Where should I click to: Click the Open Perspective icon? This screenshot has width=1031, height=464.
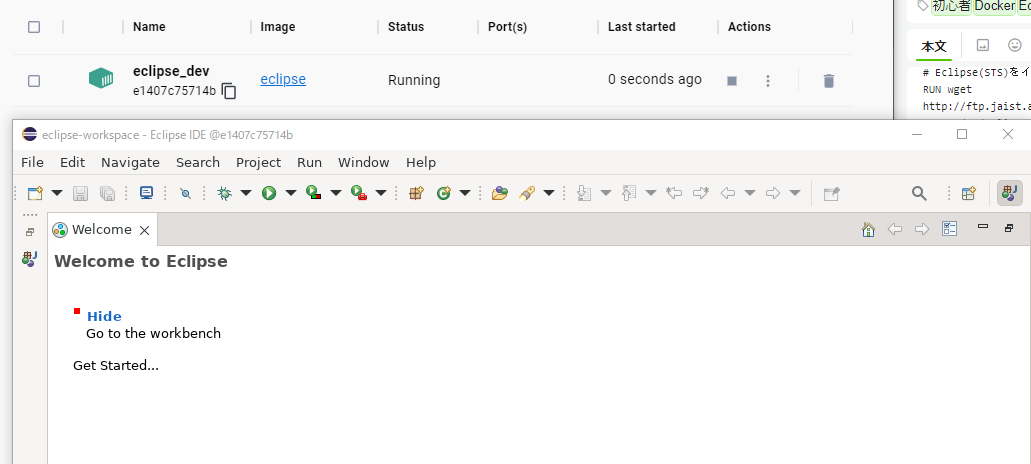pos(969,193)
